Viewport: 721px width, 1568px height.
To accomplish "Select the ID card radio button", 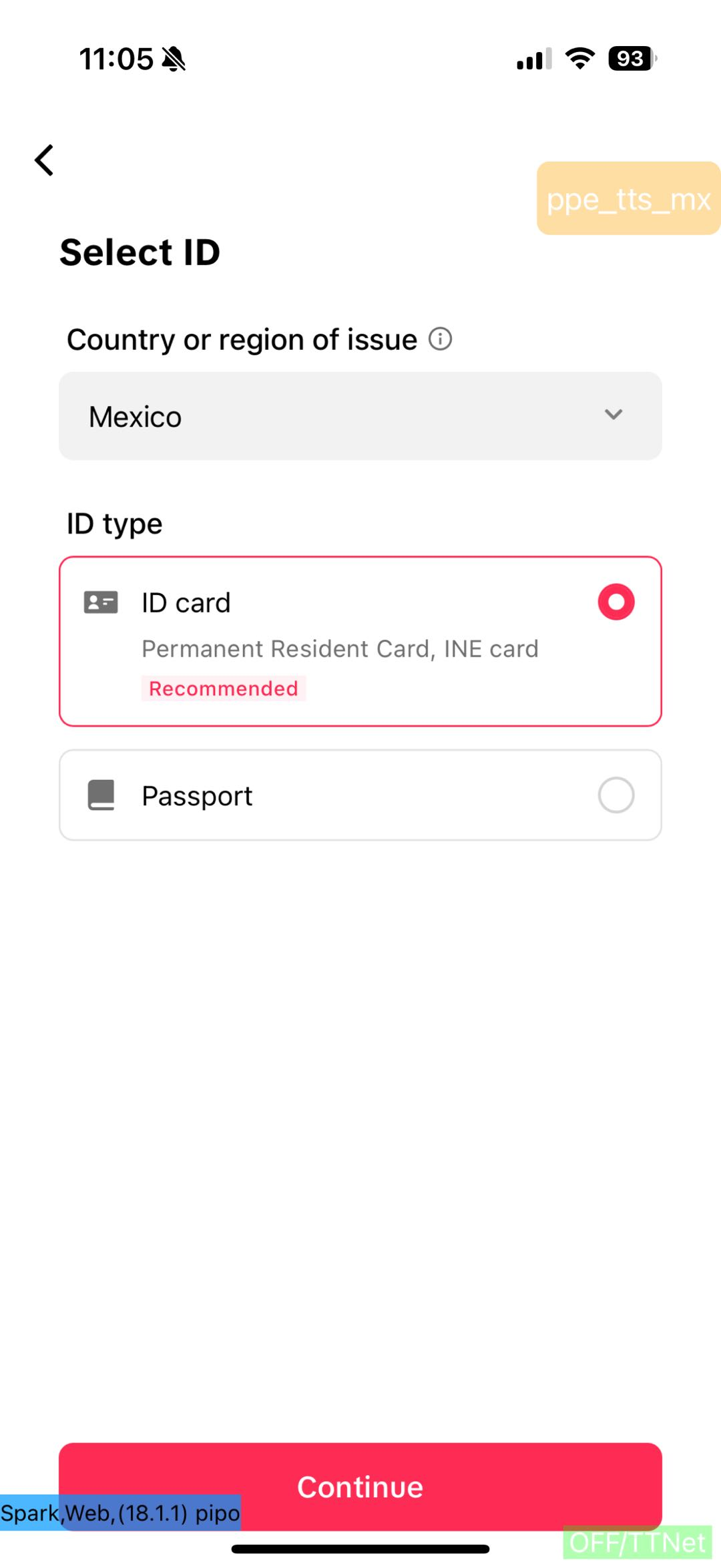I will click(616, 602).
